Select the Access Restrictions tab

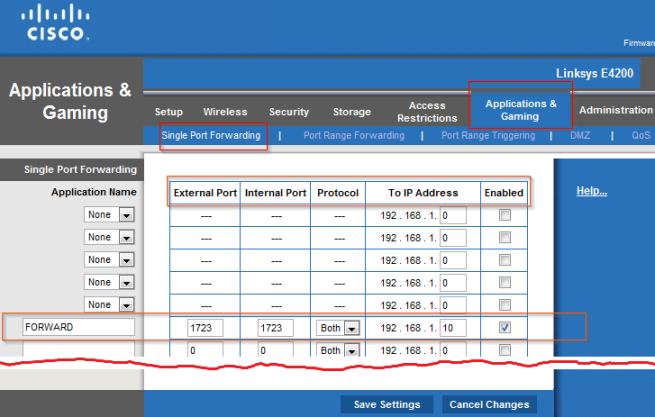(x=427, y=112)
